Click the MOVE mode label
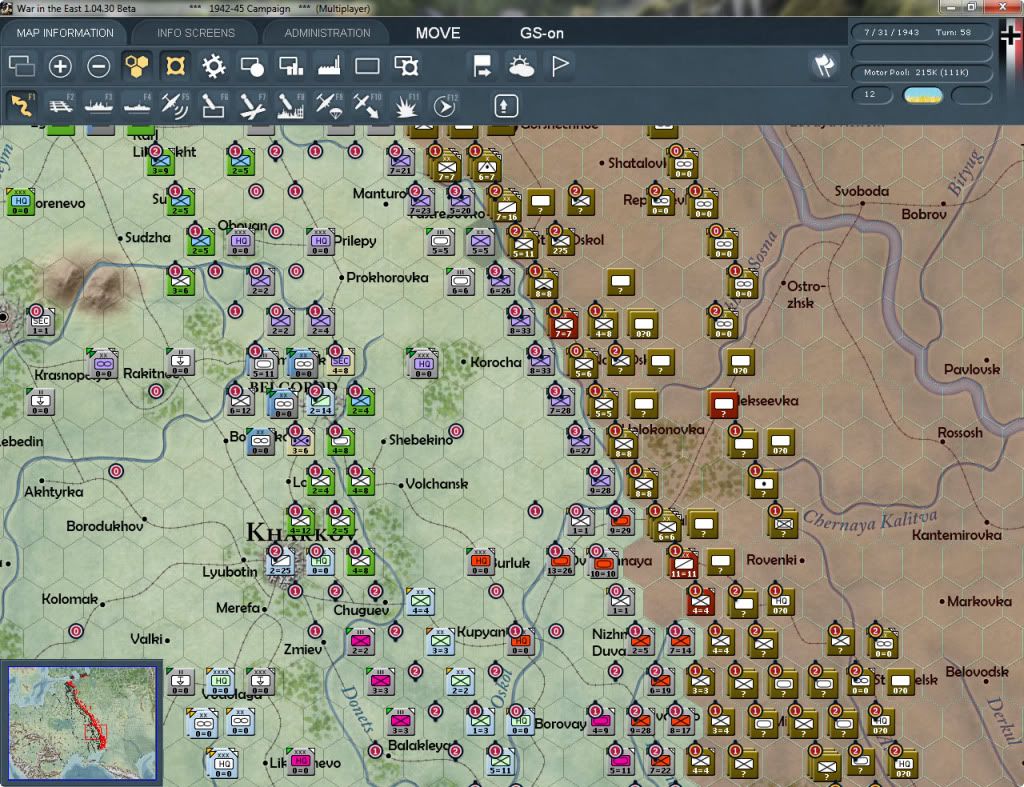This screenshot has height=787, width=1024. (x=438, y=33)
